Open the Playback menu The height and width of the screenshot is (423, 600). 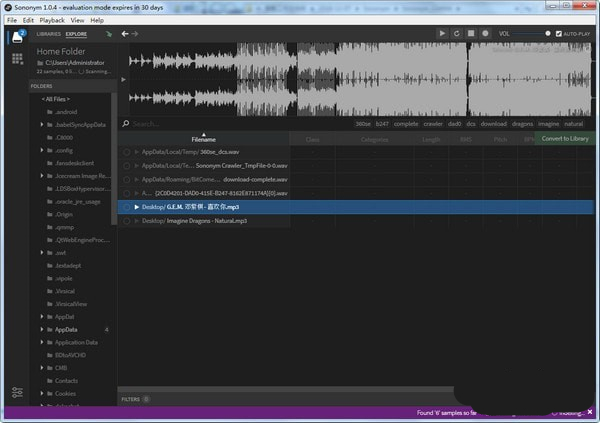[x=50, y=20]
